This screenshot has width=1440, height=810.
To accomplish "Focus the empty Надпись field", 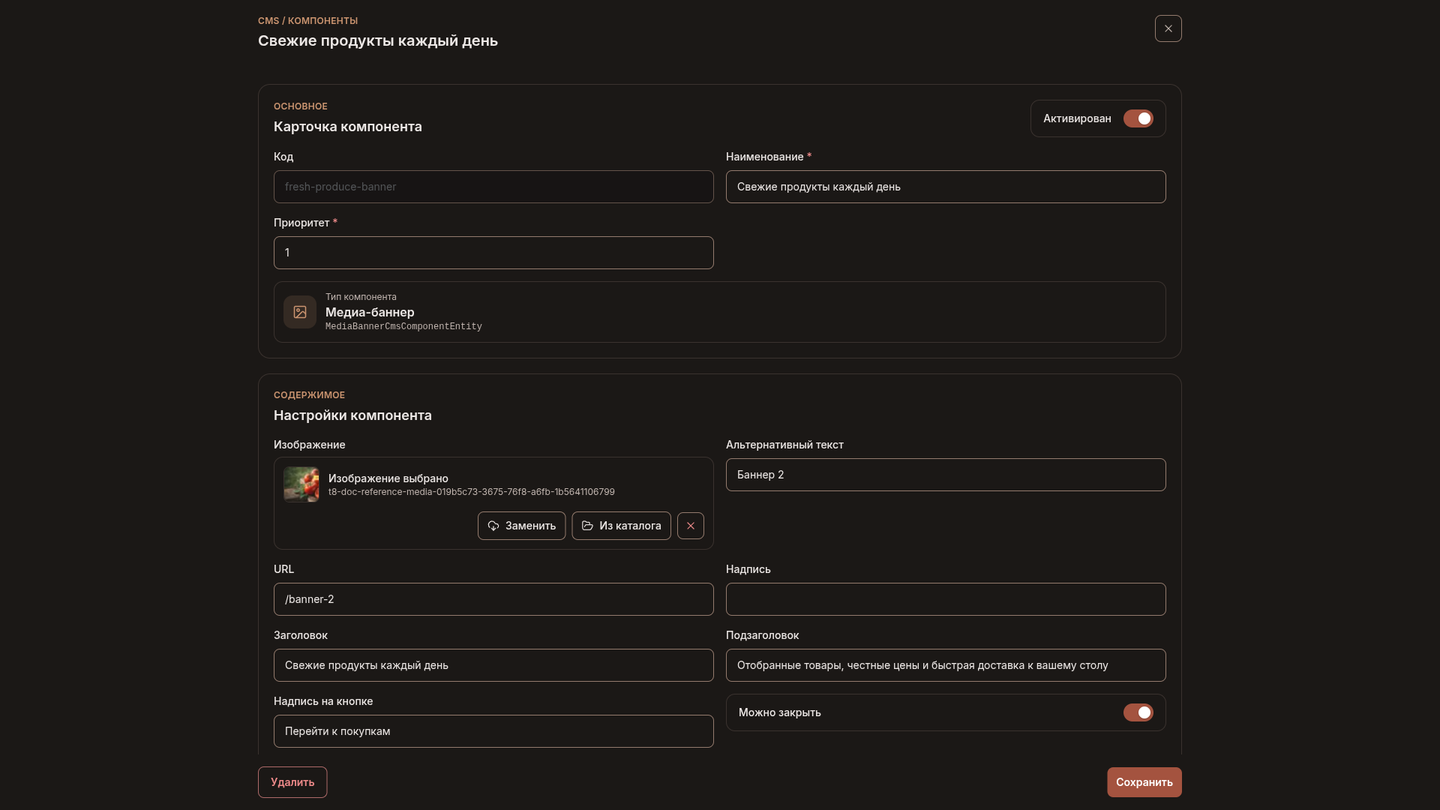I will click(x=946, y=599).
